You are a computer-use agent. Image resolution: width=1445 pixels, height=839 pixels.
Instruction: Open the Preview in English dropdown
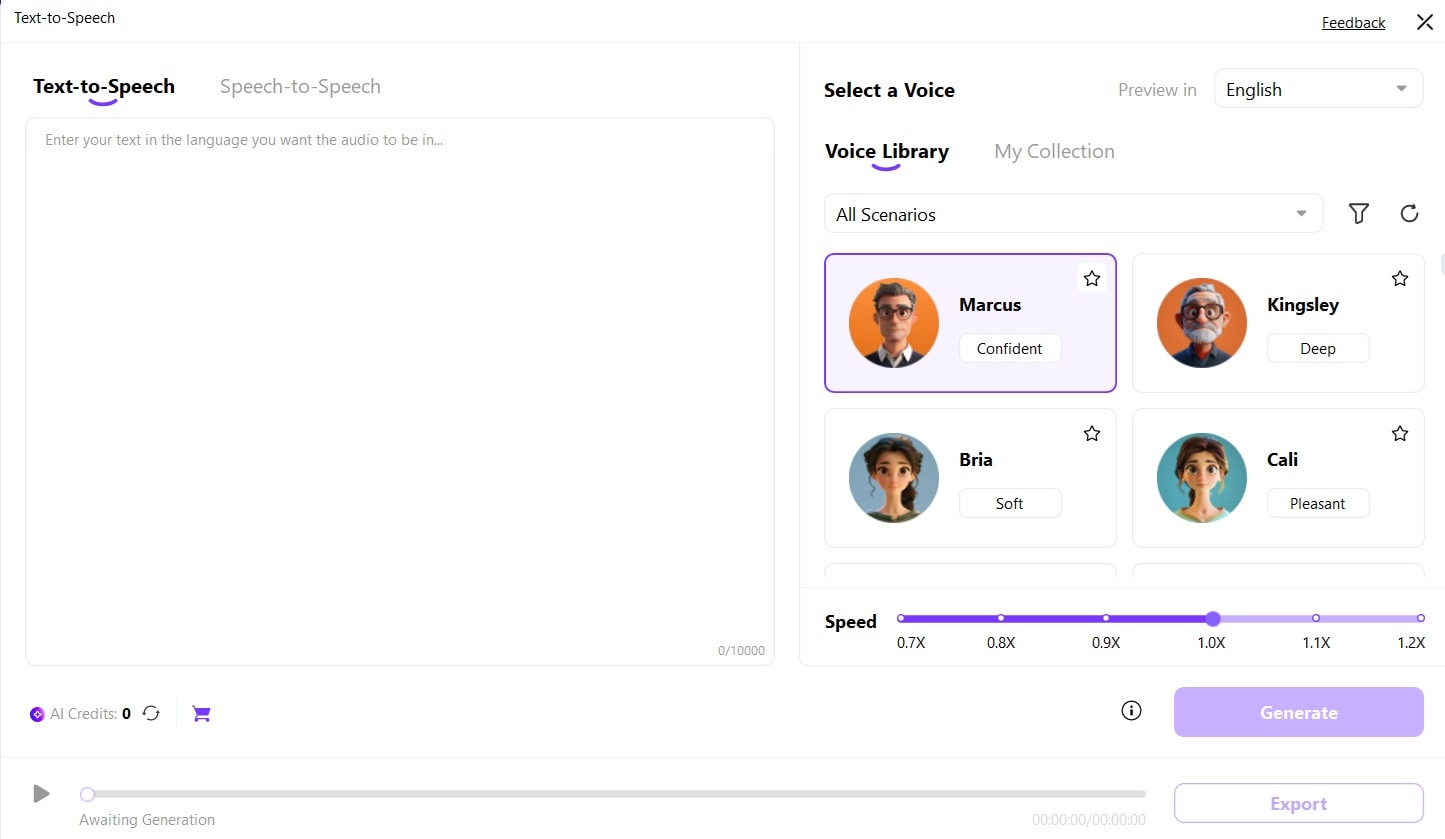coord(1317,89)
